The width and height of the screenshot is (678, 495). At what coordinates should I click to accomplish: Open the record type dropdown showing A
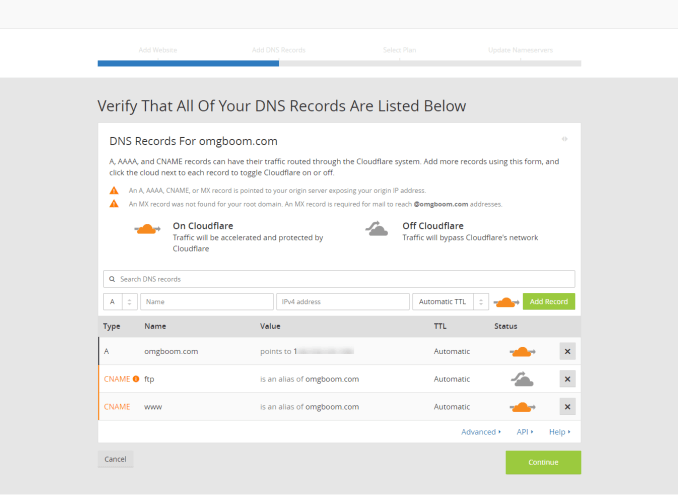[120, 302]
